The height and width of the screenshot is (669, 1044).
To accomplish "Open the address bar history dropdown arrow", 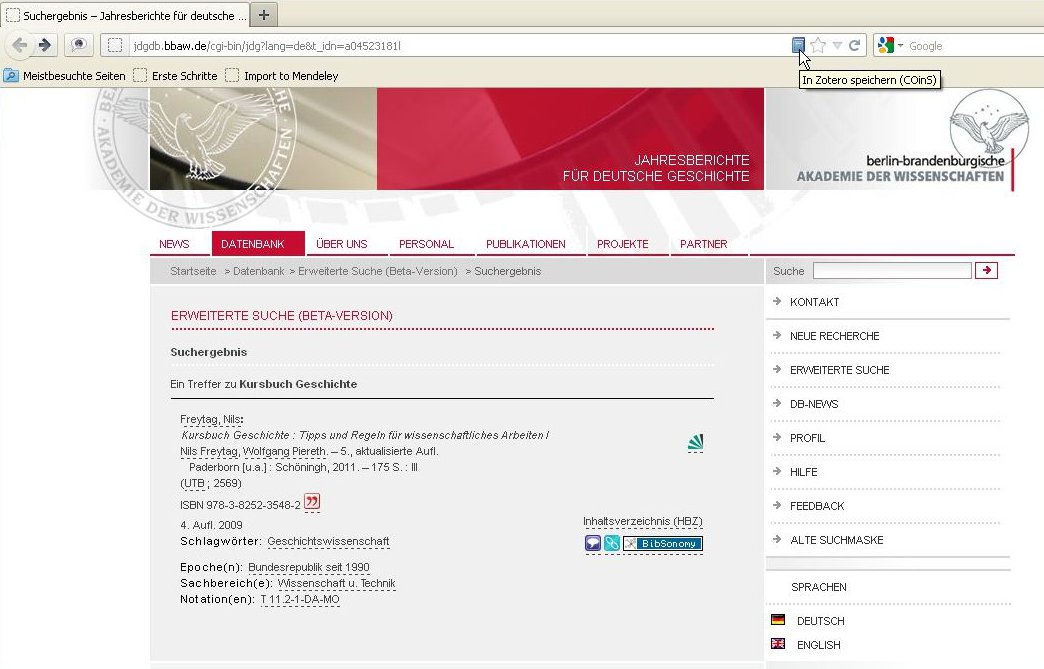I will click(x=837, y=46).
